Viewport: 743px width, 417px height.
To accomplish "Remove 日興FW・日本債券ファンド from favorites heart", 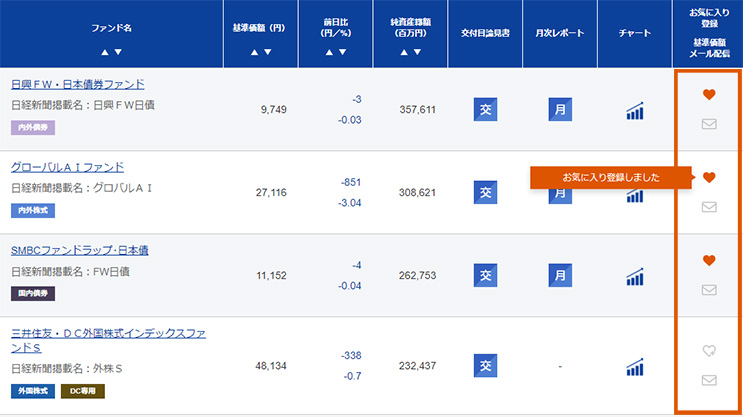I will (x=709, y=95).
